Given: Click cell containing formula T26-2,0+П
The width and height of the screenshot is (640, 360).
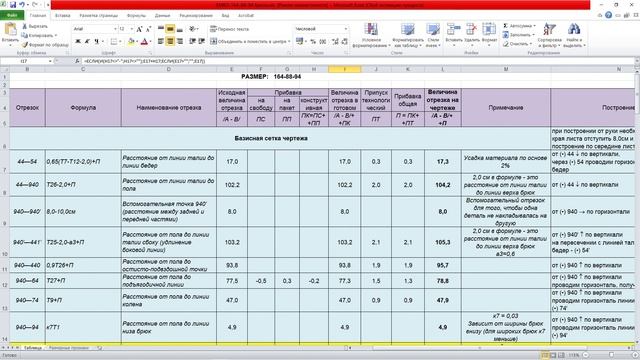Looking at the screenshot, I should point(83,185).
